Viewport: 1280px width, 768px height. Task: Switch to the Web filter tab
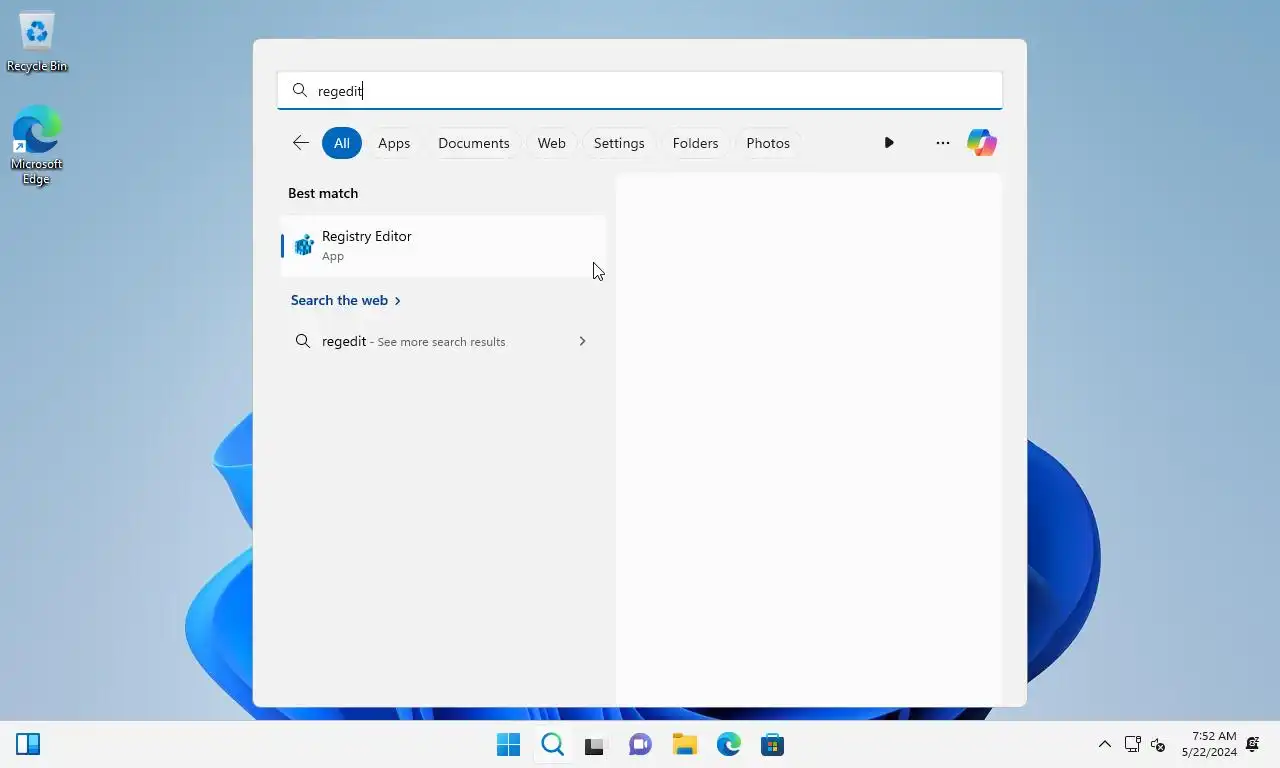click(x=551, y=143)
